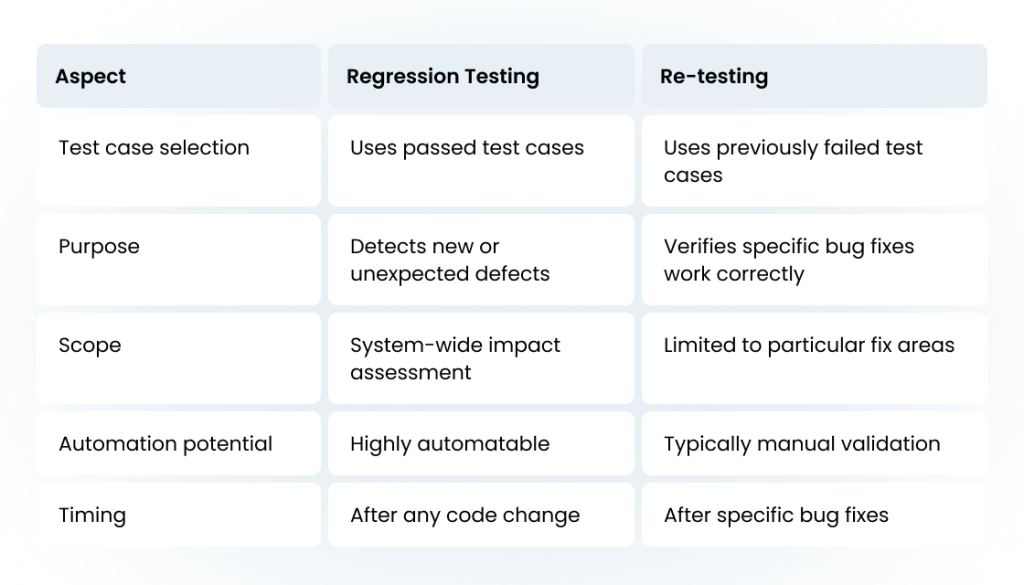The height and width of the screenshot is (585, 1024).
Task: Click the Scope row label
Action: coord(178,358)
